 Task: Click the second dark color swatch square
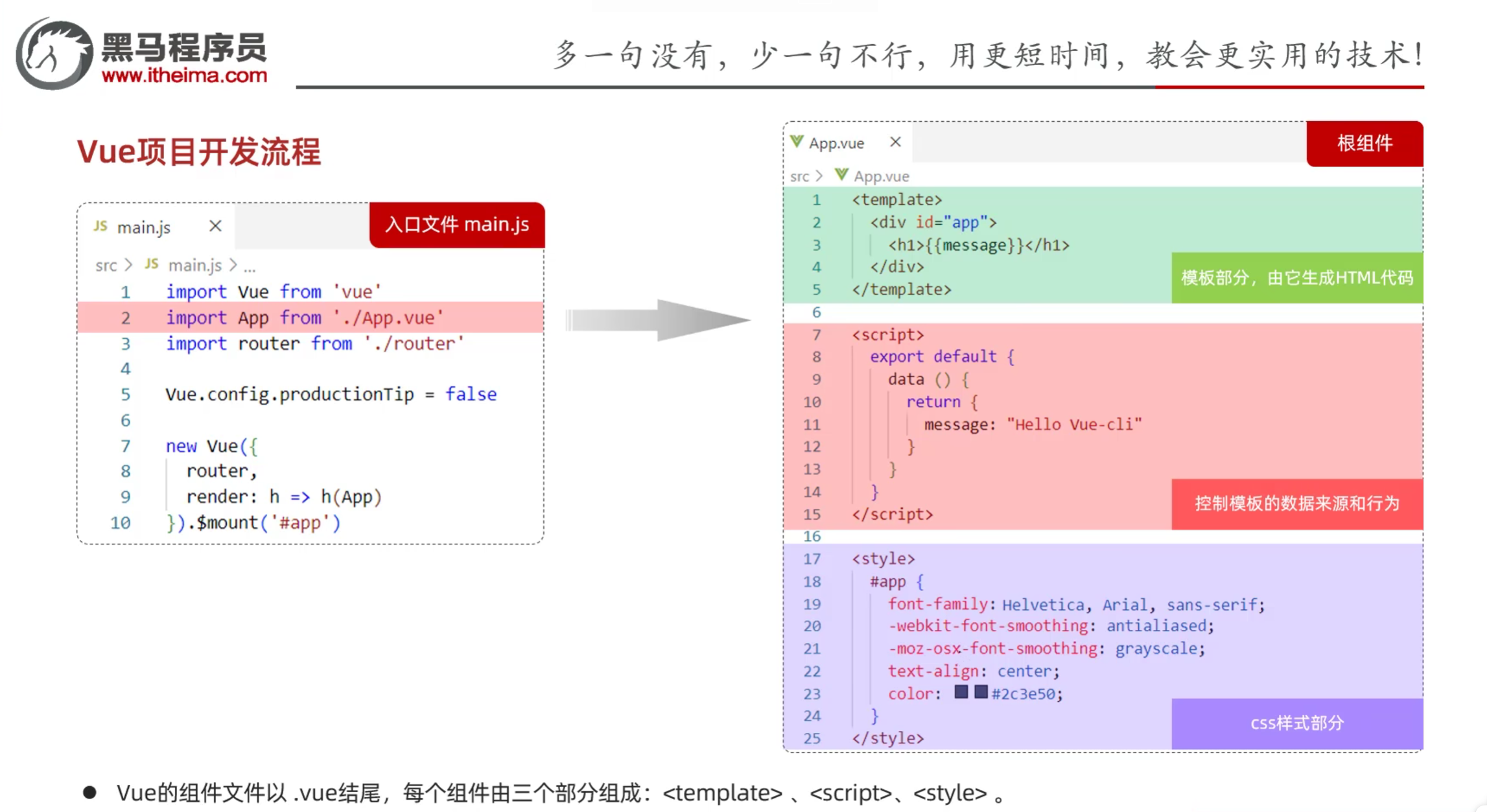(x=981, y=692)
